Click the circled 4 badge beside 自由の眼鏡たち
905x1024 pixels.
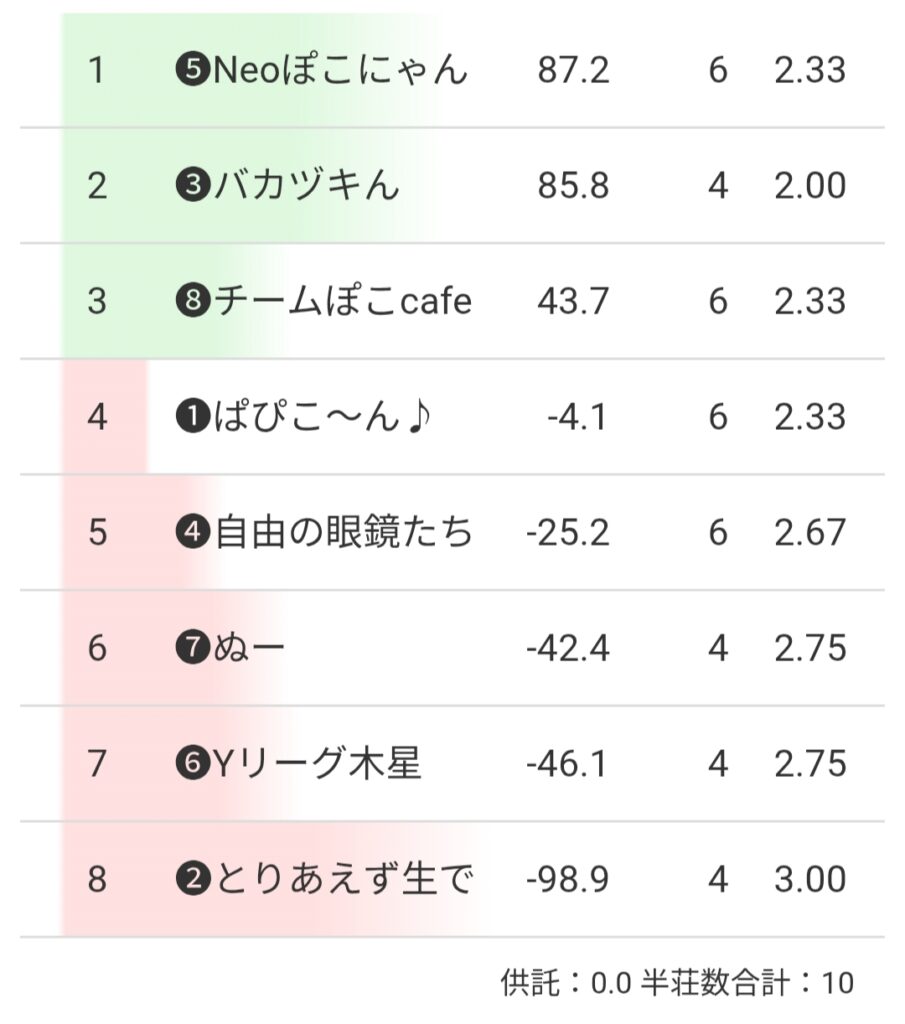point(192,533)
